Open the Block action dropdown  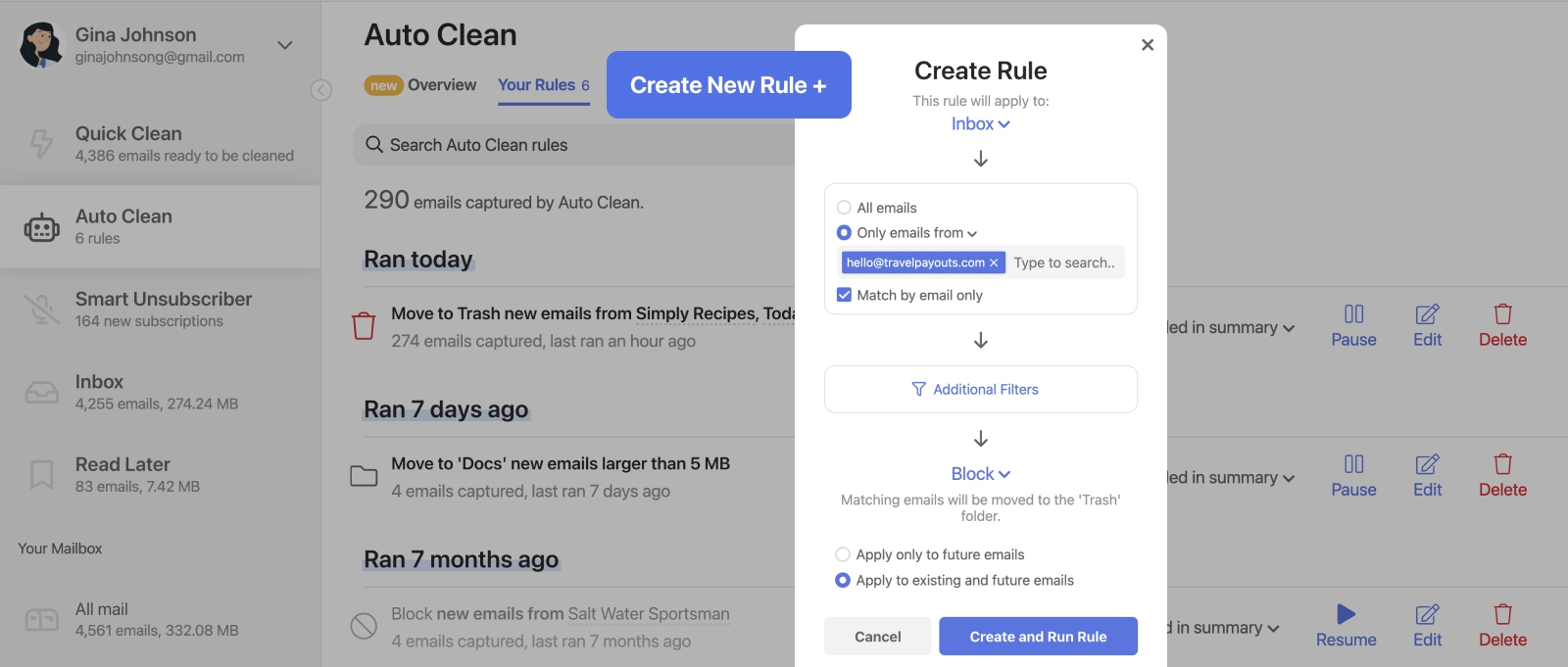click(x=980, y=474)
